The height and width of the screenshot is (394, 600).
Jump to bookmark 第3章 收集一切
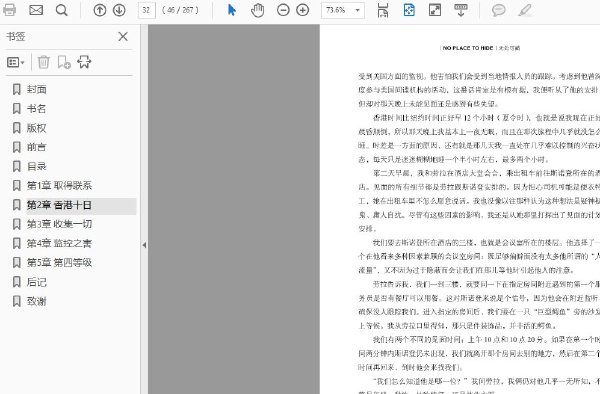click(59, 224)
